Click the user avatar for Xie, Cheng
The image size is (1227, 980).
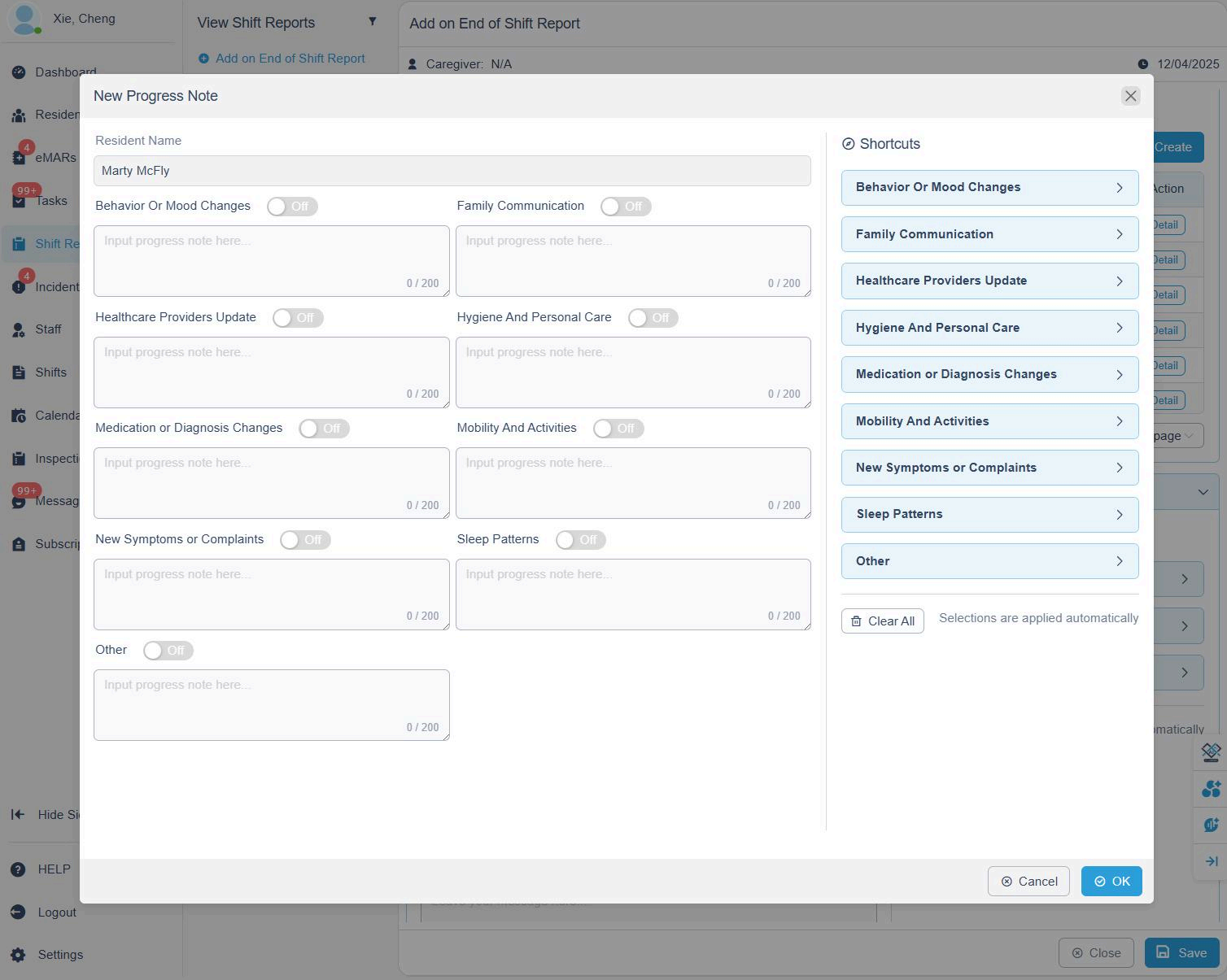[25, 19]
